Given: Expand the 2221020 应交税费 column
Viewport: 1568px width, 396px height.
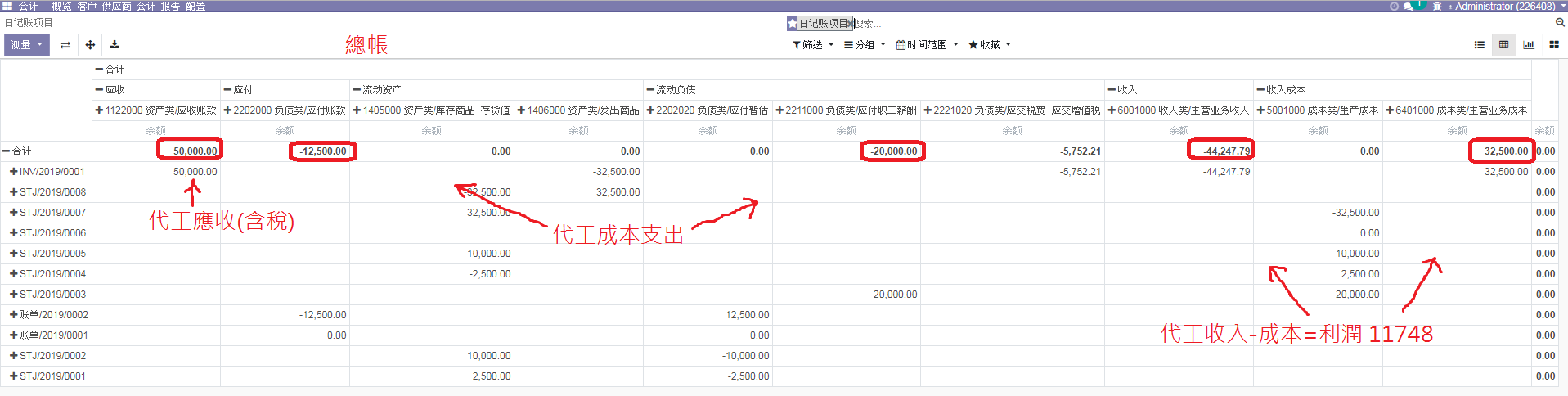Looking at the screenshot, I should pyautogui.click(x=1012, y=110).
